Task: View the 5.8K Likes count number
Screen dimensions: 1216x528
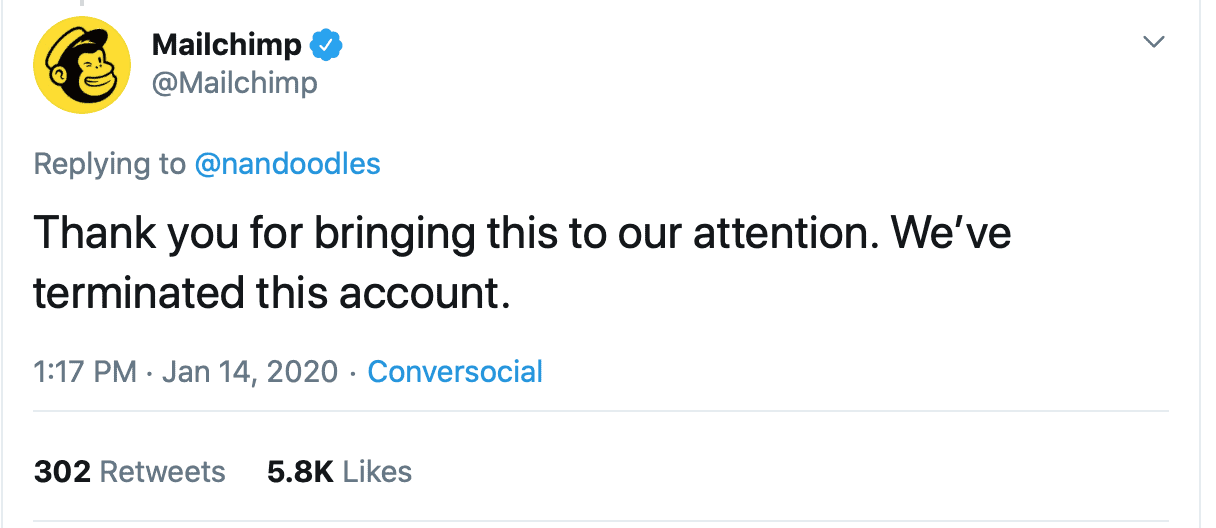Action: (300, 472)
